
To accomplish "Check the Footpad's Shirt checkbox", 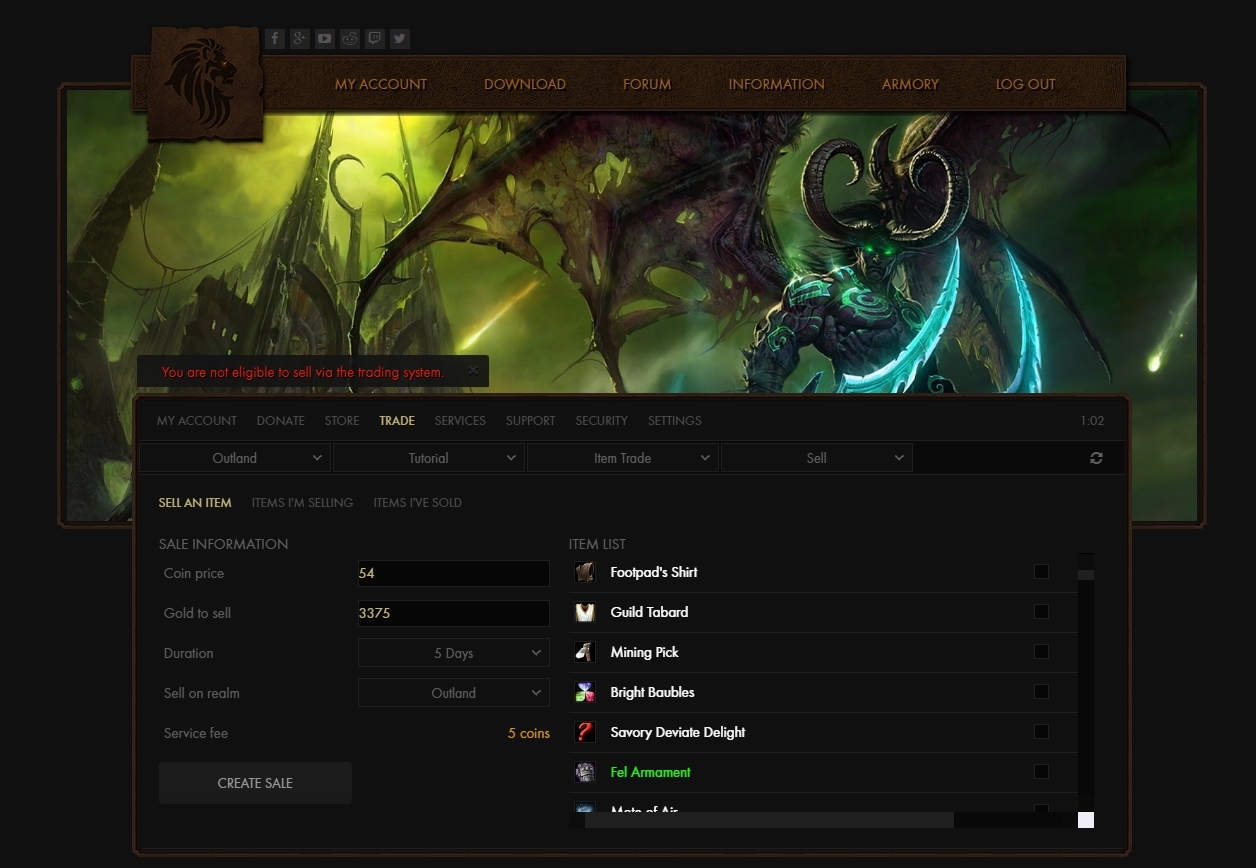I will 1041,572.
